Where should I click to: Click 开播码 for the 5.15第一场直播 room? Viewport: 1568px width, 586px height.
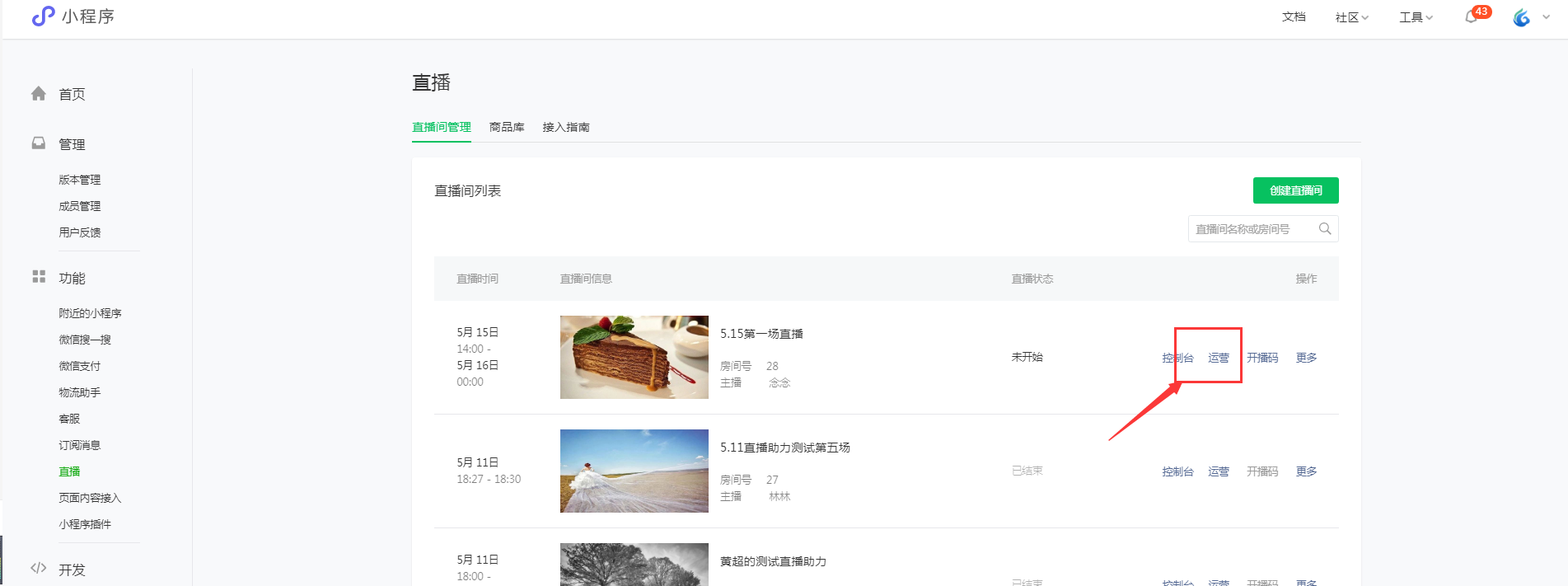click(x=1262, y=358)
